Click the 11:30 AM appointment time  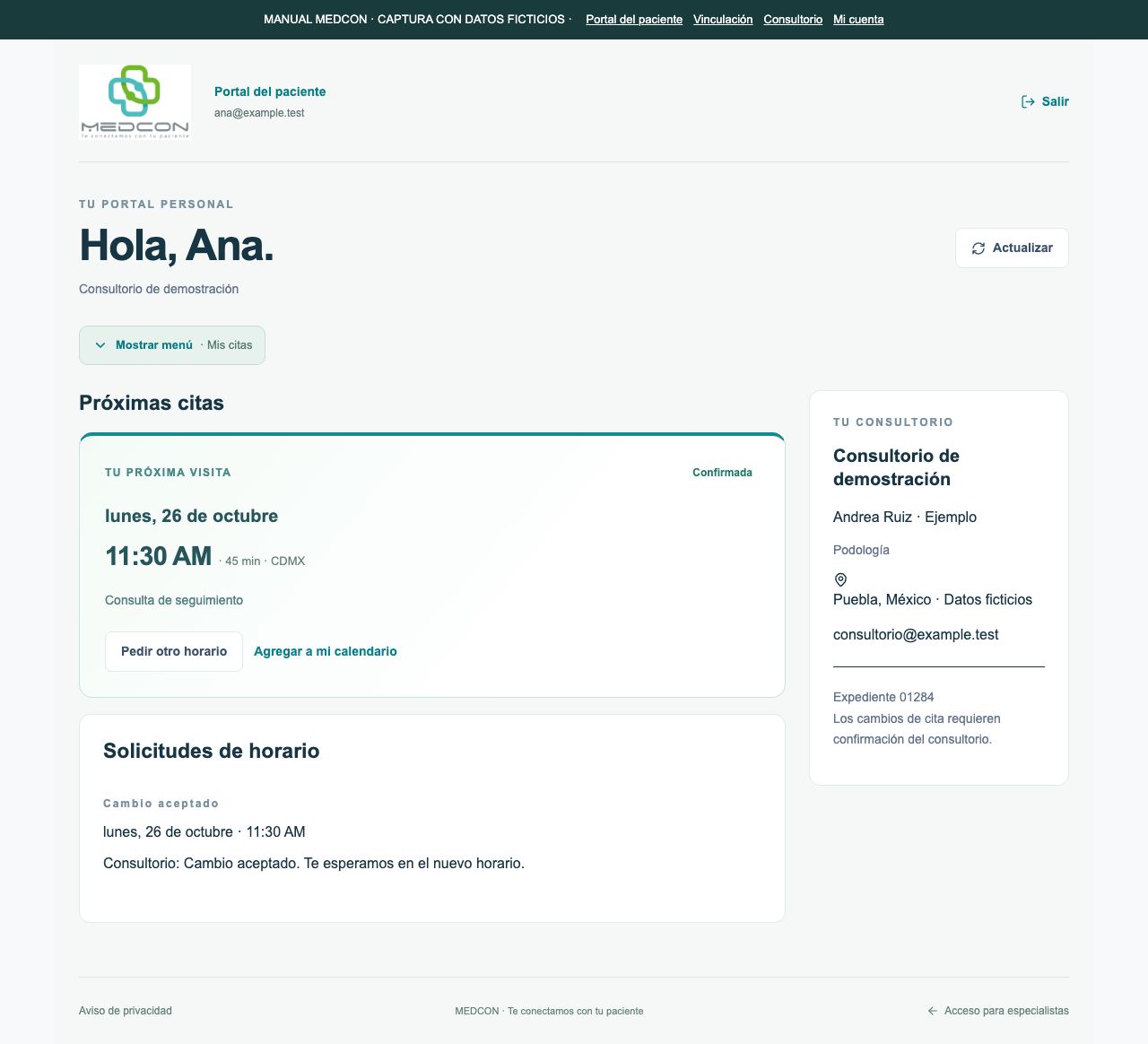click(159, 556)
